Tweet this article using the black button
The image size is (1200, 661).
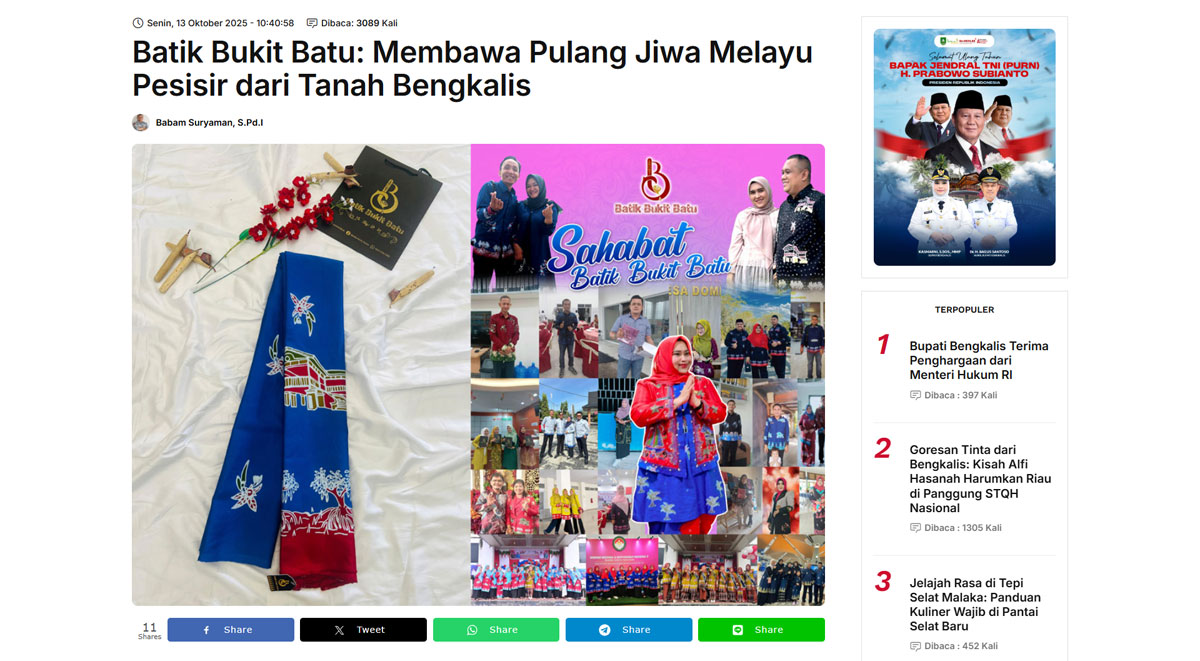click(363, 630)
